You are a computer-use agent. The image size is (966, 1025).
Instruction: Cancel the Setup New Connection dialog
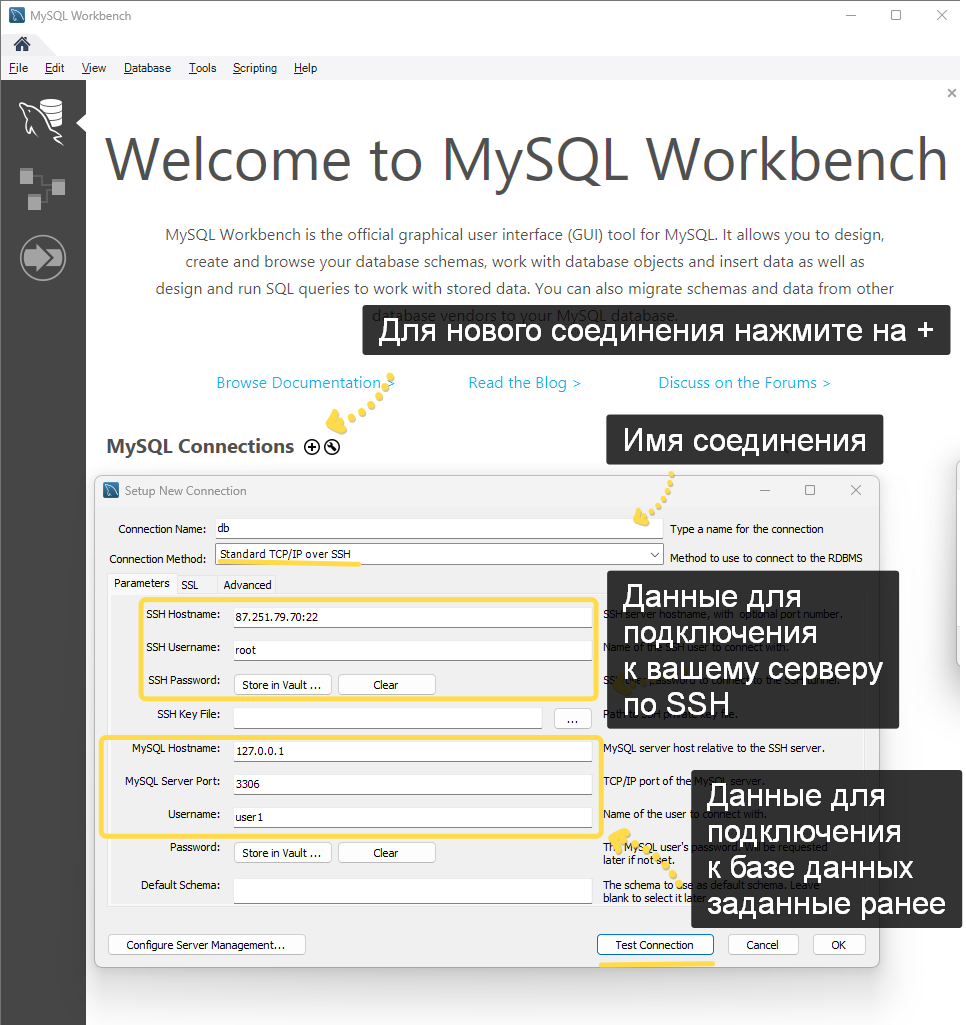click(763, 945)
